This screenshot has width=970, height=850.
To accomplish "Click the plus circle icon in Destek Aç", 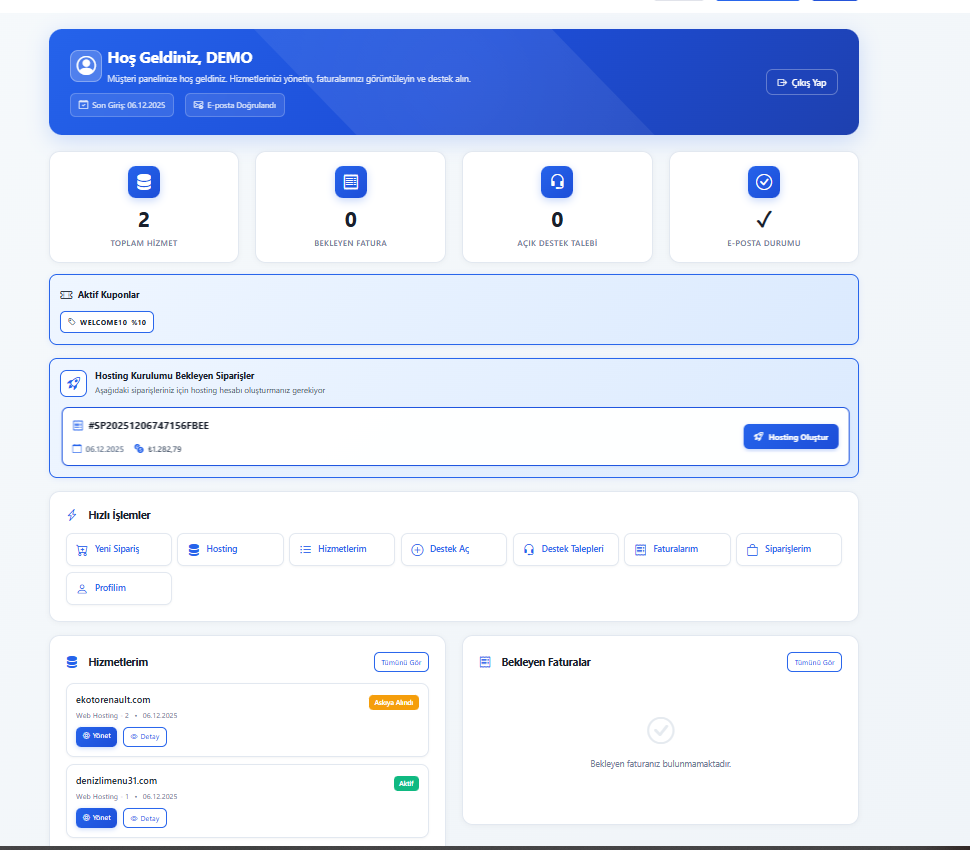I will point(418,550).
